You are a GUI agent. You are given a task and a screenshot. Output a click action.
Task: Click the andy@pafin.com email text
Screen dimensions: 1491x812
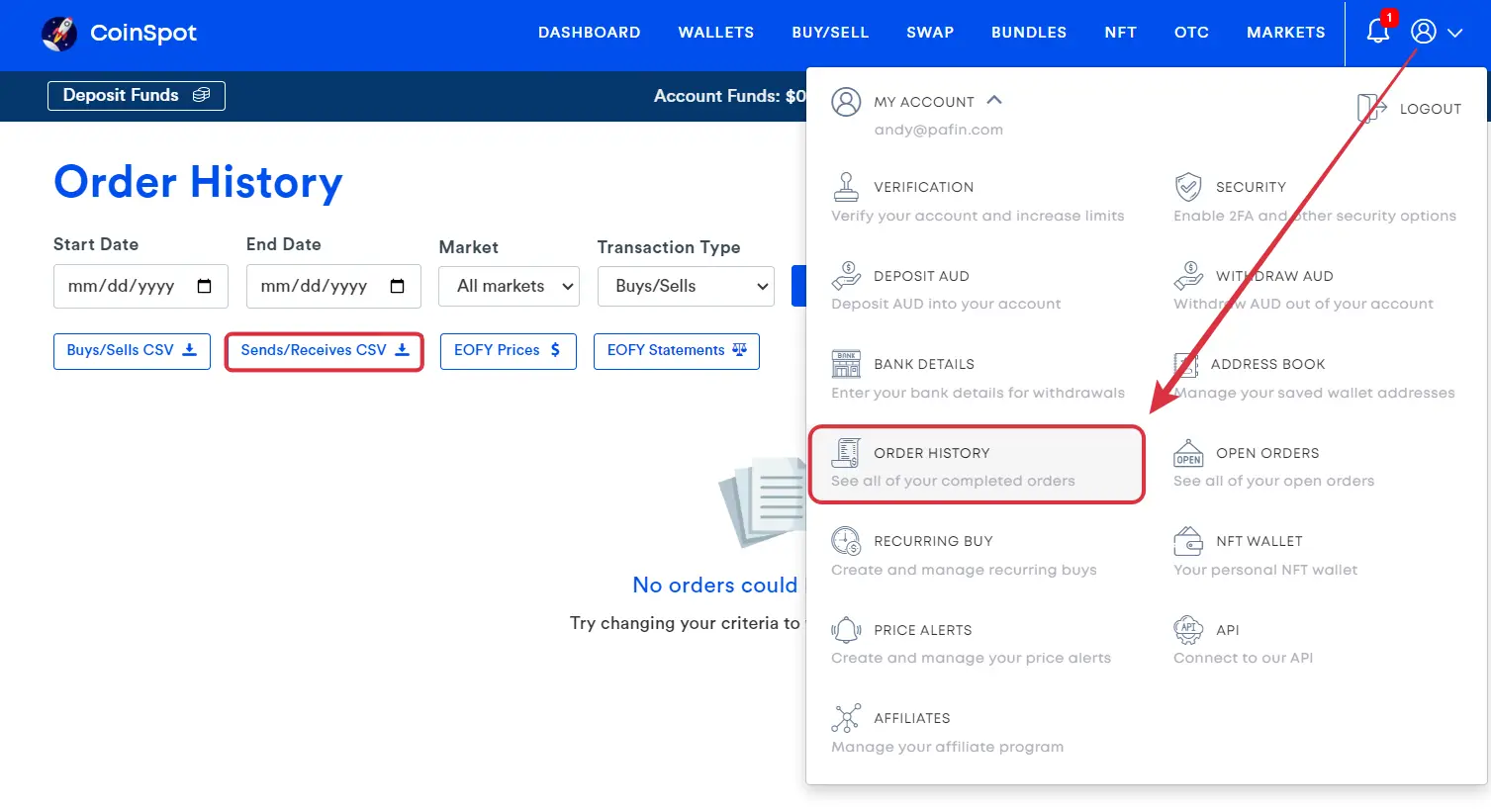click(939, 130)
